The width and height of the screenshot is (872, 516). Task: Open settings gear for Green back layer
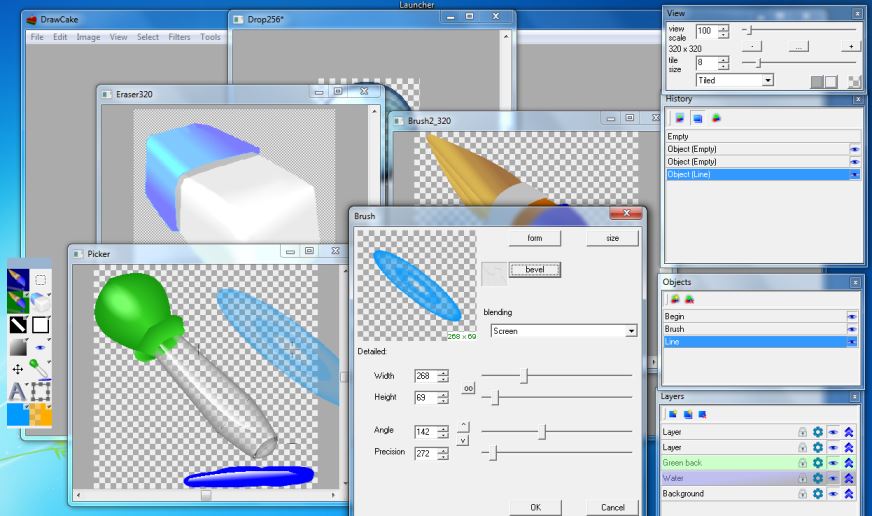click(x=817, y=463)
